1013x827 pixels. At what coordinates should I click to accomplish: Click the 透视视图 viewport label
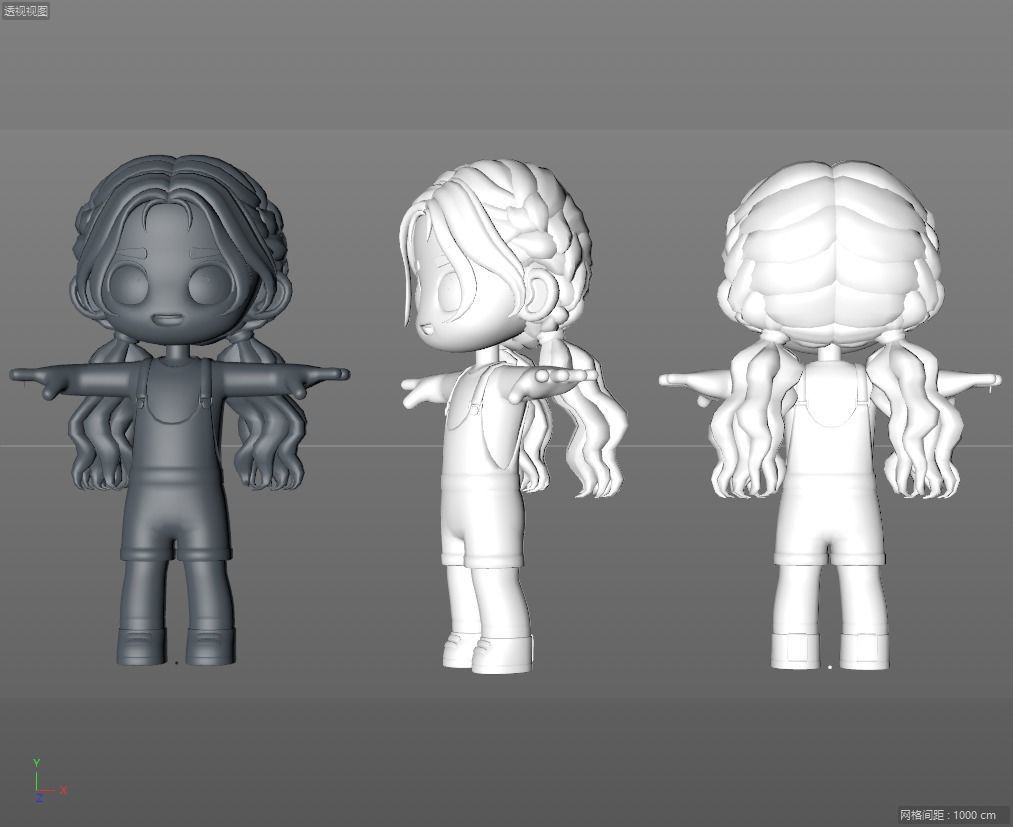pos(25,11)
